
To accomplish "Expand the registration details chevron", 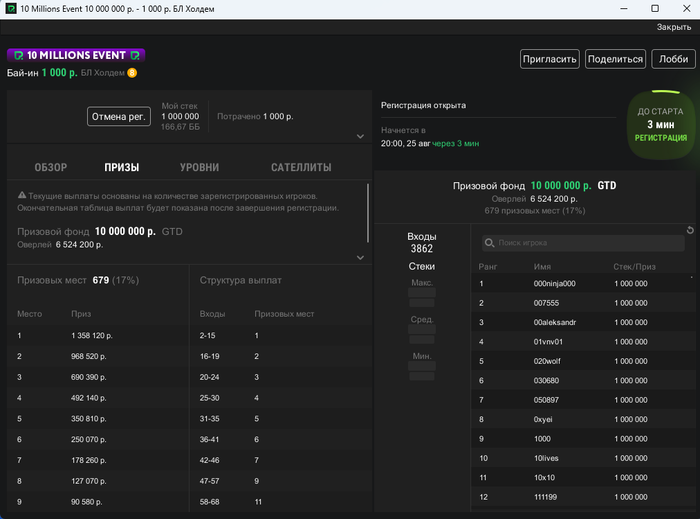I will [x=360, y=136].
